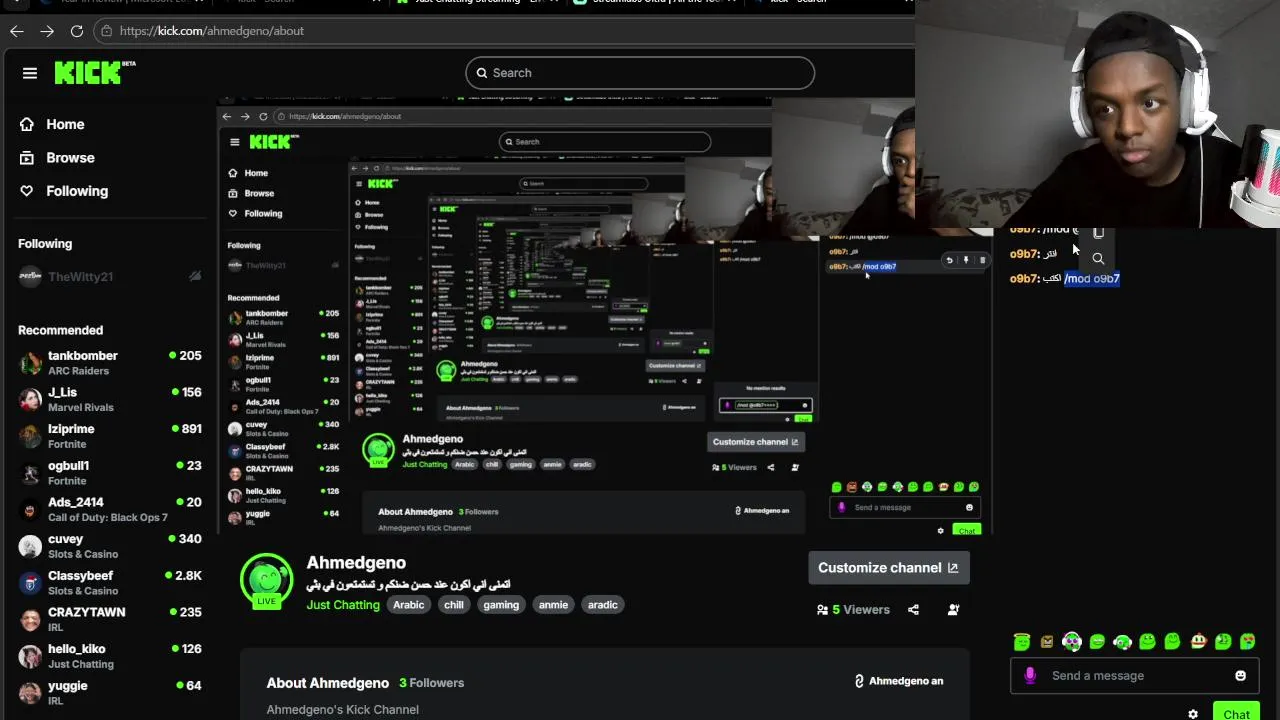The height and width of the screenshot is (720, 1280).
Task: Open ogbull1 Fortnite channel
Action: tap(109, 473)
